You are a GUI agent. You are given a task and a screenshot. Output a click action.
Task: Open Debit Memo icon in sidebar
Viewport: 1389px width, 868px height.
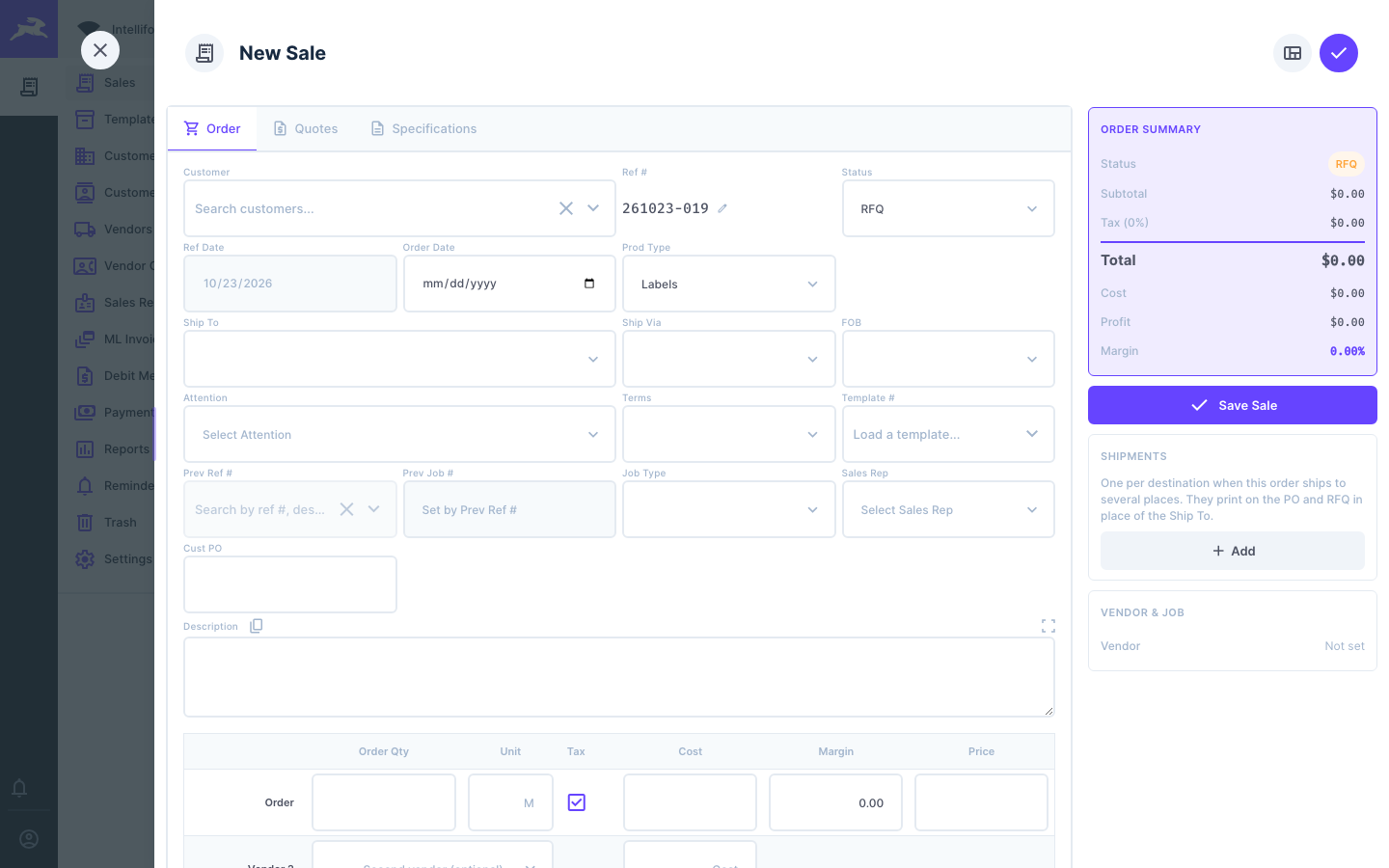point(85,376)
